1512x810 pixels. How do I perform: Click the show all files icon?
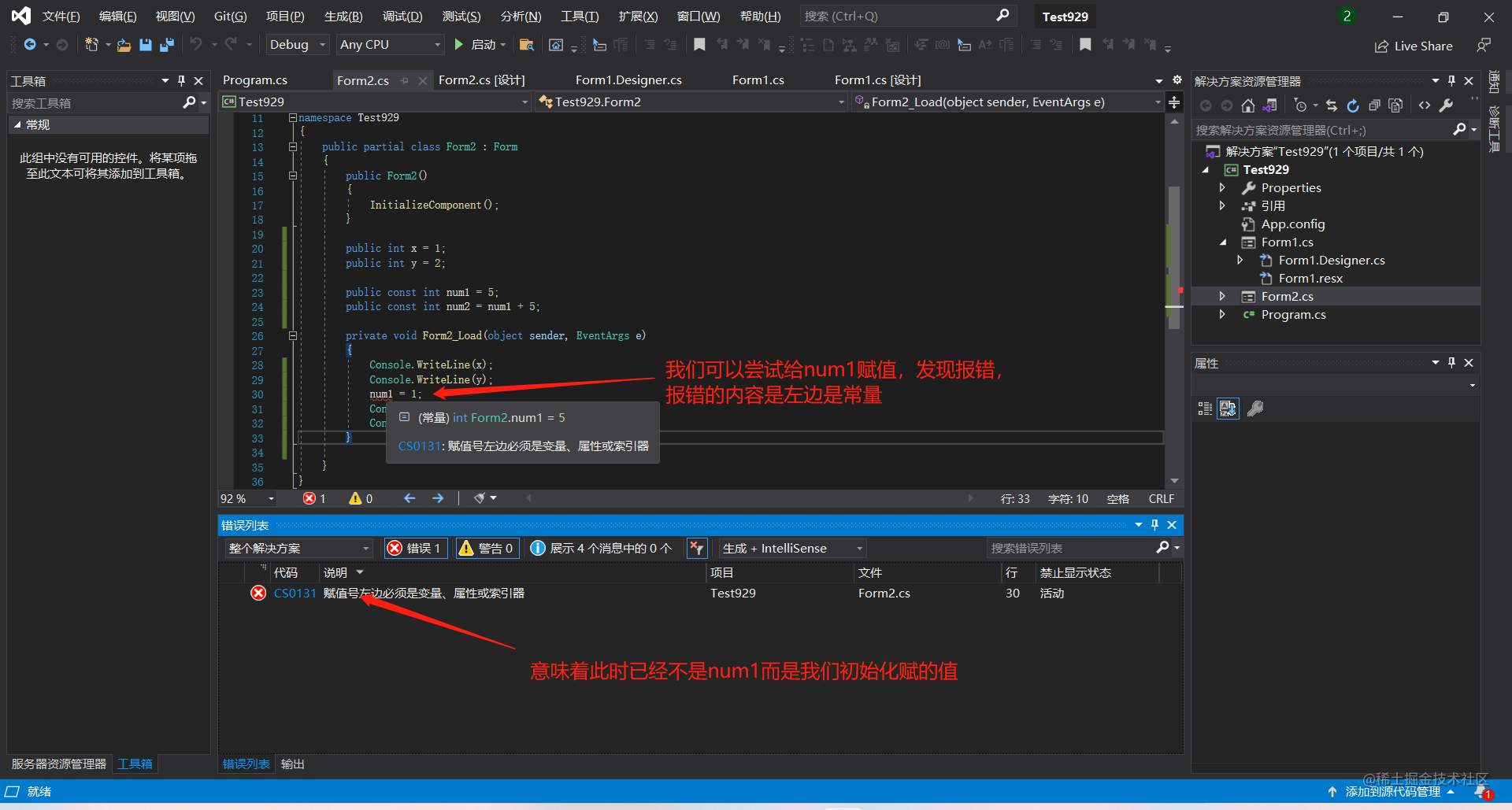[x=1395, y=105]
